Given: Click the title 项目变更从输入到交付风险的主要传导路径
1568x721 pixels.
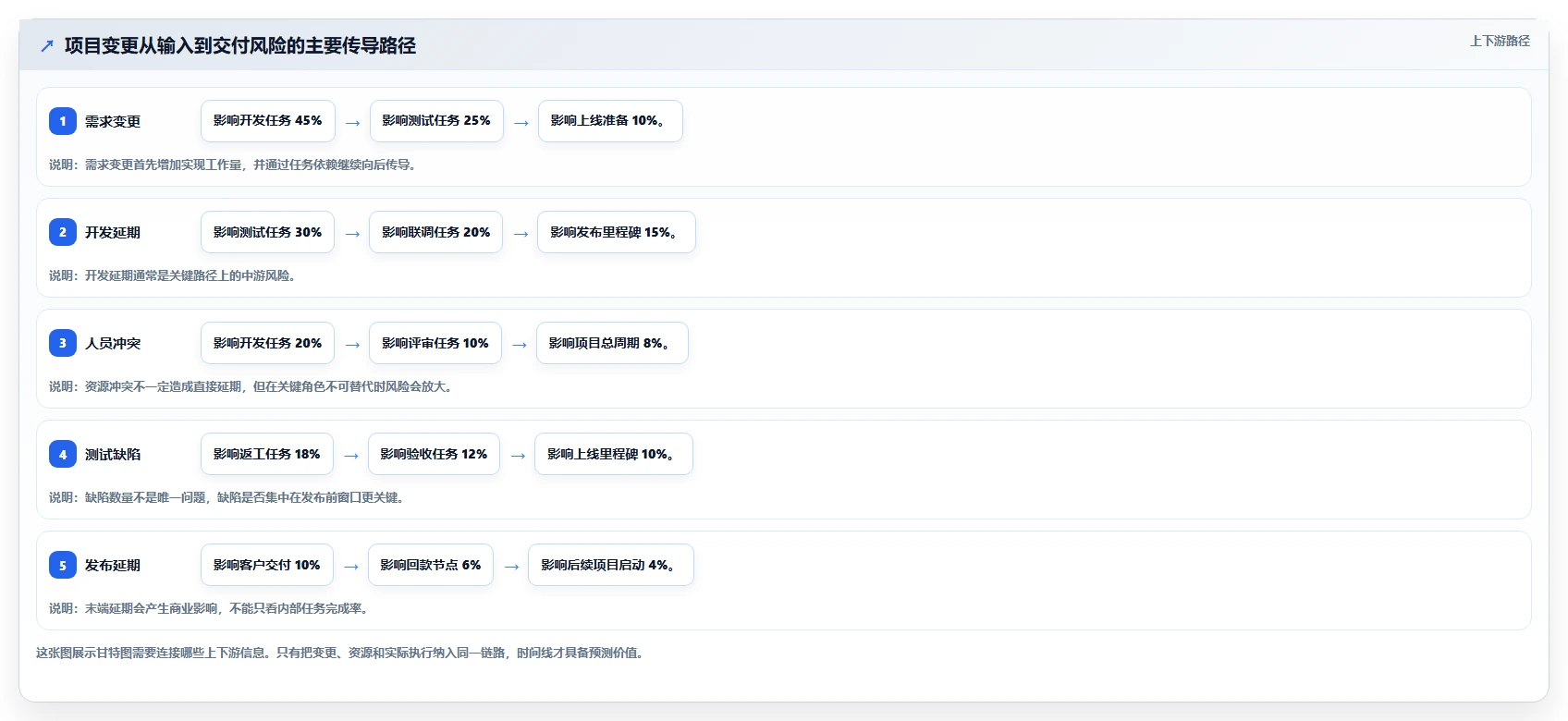Looking at the screenshot, I should 240,45.
